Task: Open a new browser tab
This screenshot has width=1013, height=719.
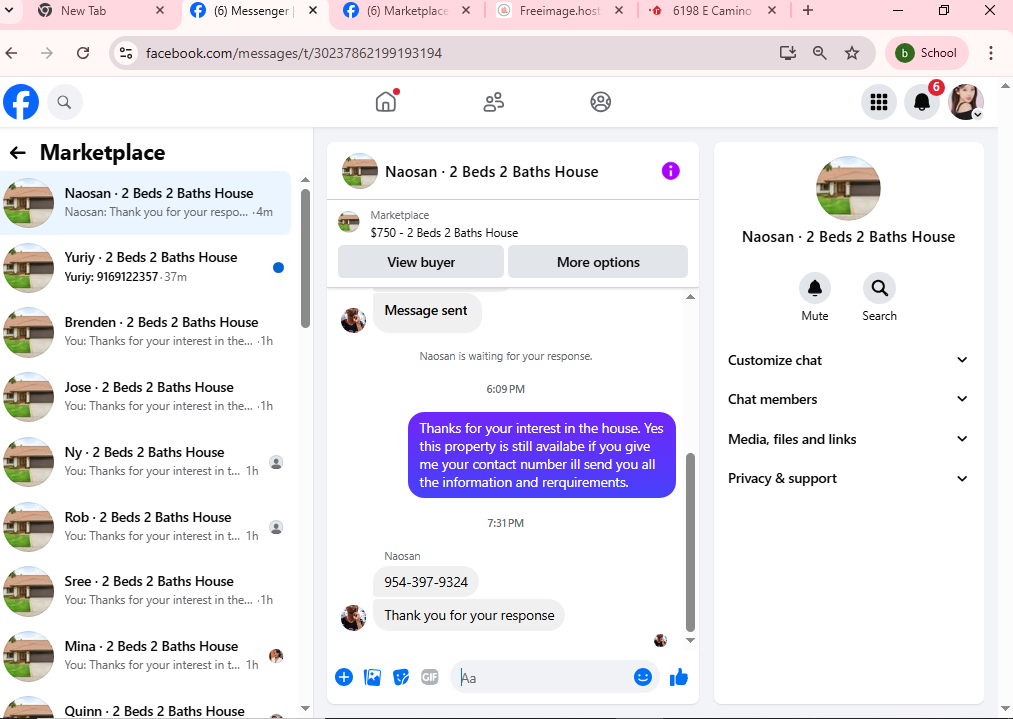Action: pos(808,11)
